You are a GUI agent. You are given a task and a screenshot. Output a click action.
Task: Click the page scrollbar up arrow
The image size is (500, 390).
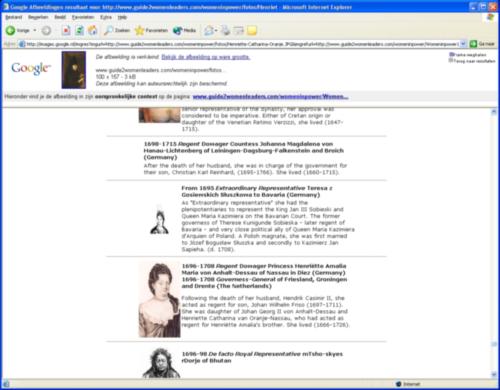pyautogui.click(x=494, y=112)
